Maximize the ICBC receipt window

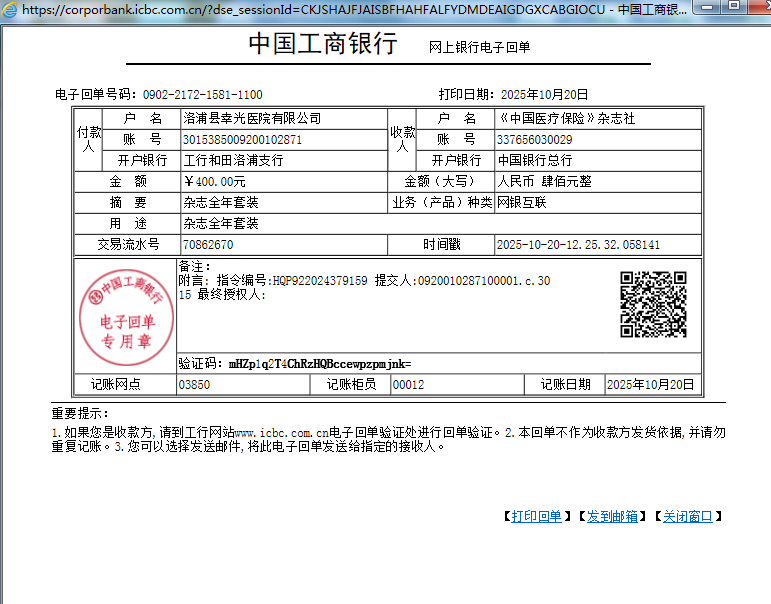pyautogui.click(x=733, y=8)
